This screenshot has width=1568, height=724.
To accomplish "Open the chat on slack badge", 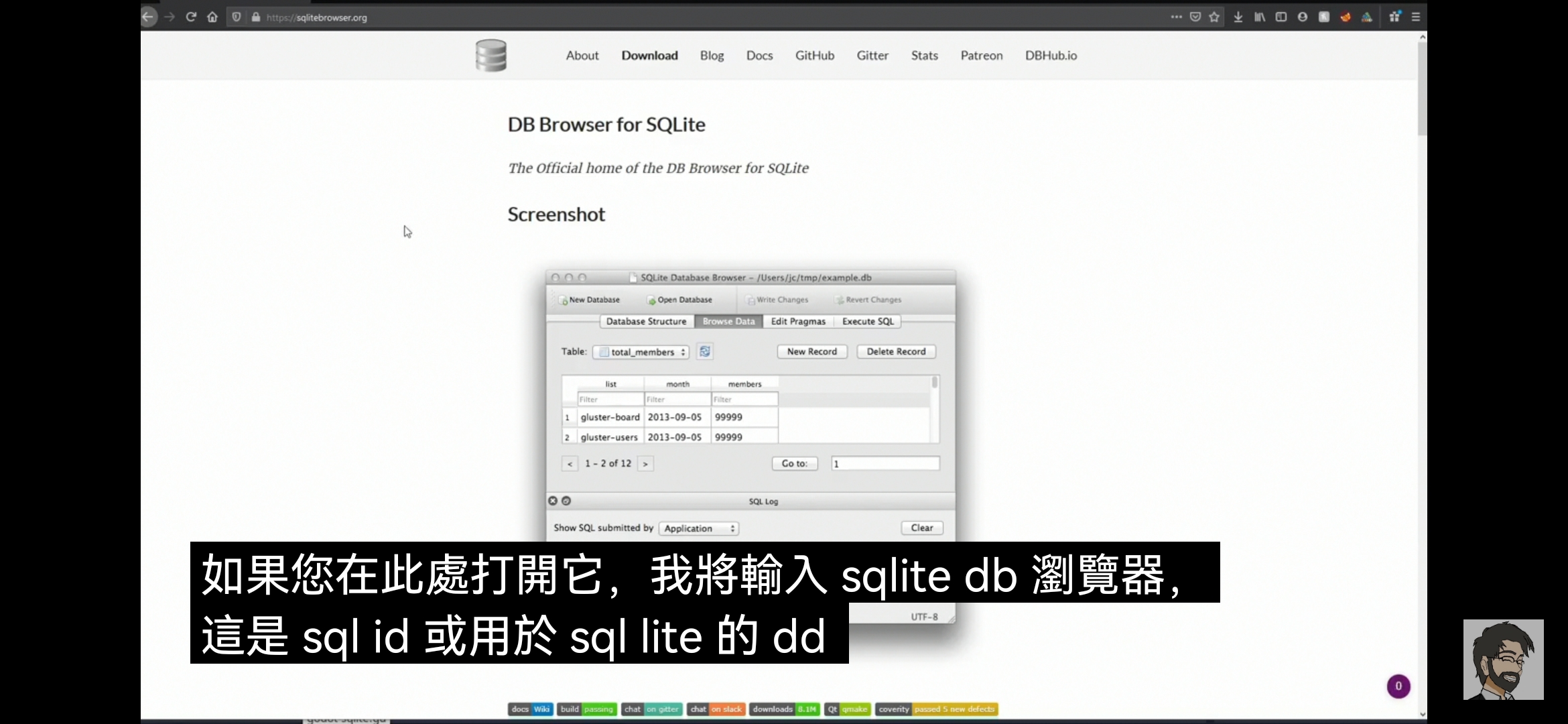I will (716, 709).
